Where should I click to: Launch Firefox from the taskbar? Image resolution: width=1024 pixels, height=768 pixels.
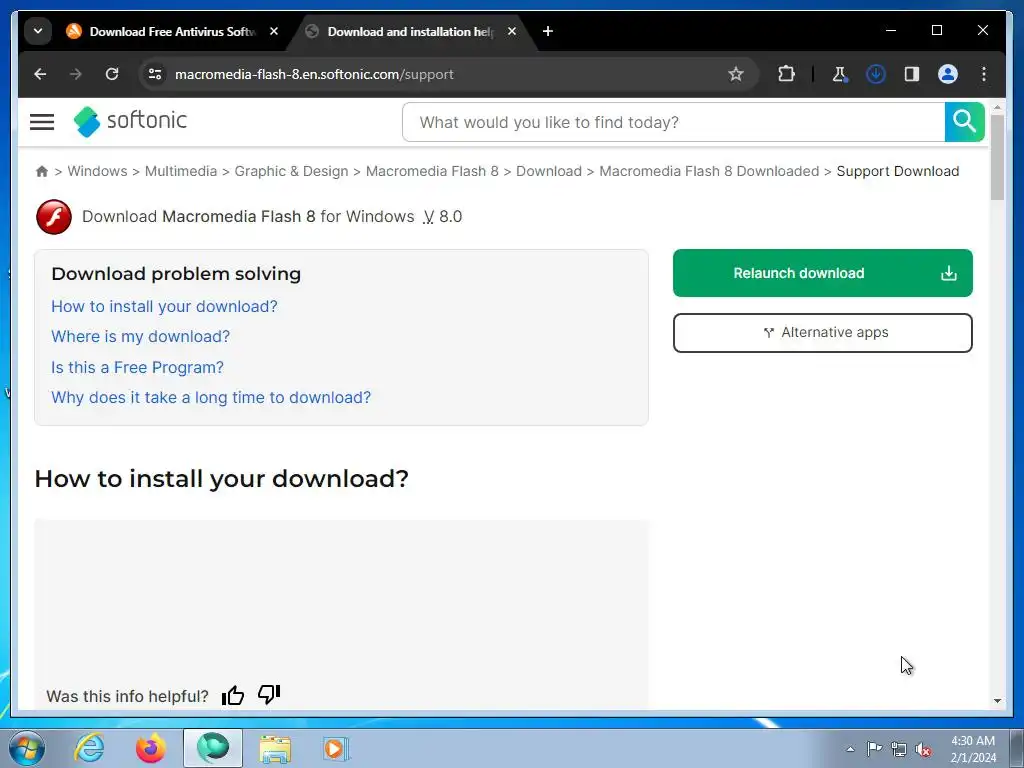coord(151,748)
